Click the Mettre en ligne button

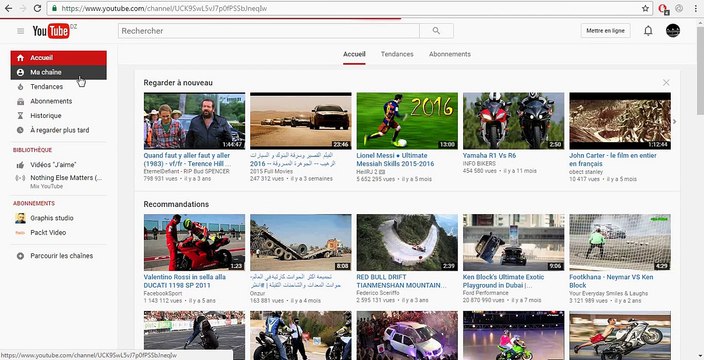tap(605, 31)
